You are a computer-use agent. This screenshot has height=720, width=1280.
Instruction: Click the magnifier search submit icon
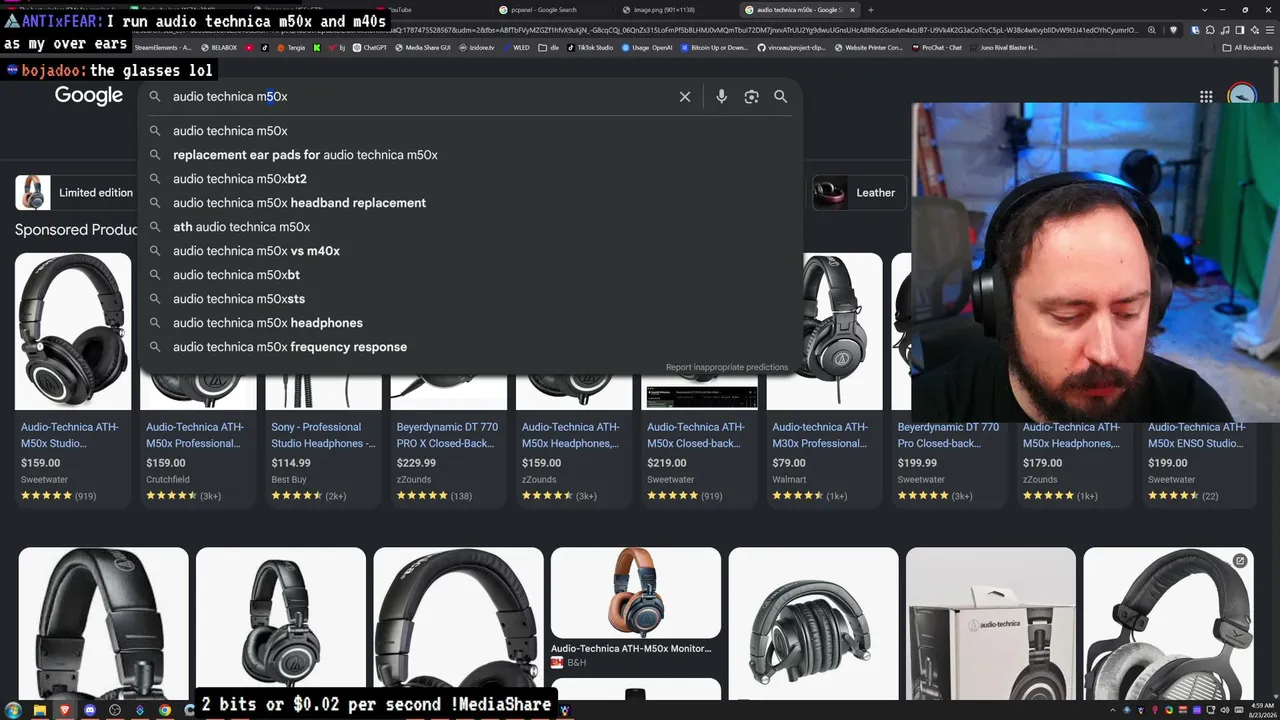point(780,97)
